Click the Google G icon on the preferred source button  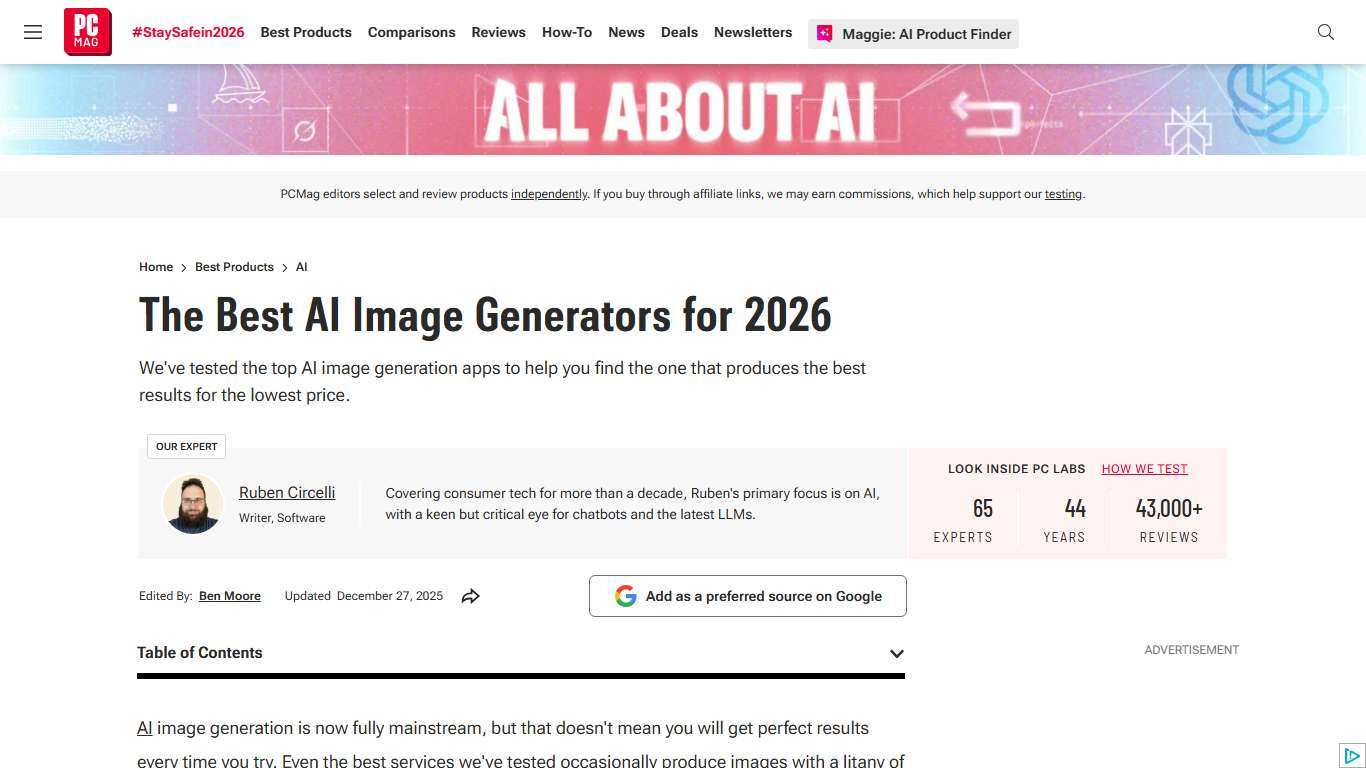[x=625, y=595]
